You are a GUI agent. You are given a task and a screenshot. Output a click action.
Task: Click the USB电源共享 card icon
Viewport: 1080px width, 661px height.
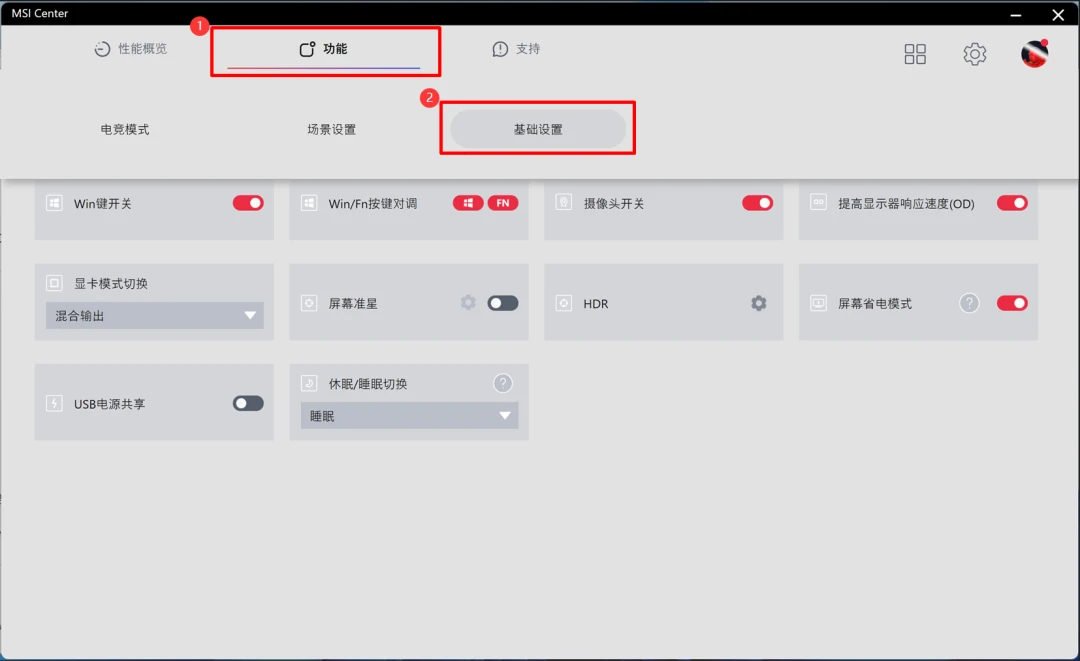tap(54, 403)
